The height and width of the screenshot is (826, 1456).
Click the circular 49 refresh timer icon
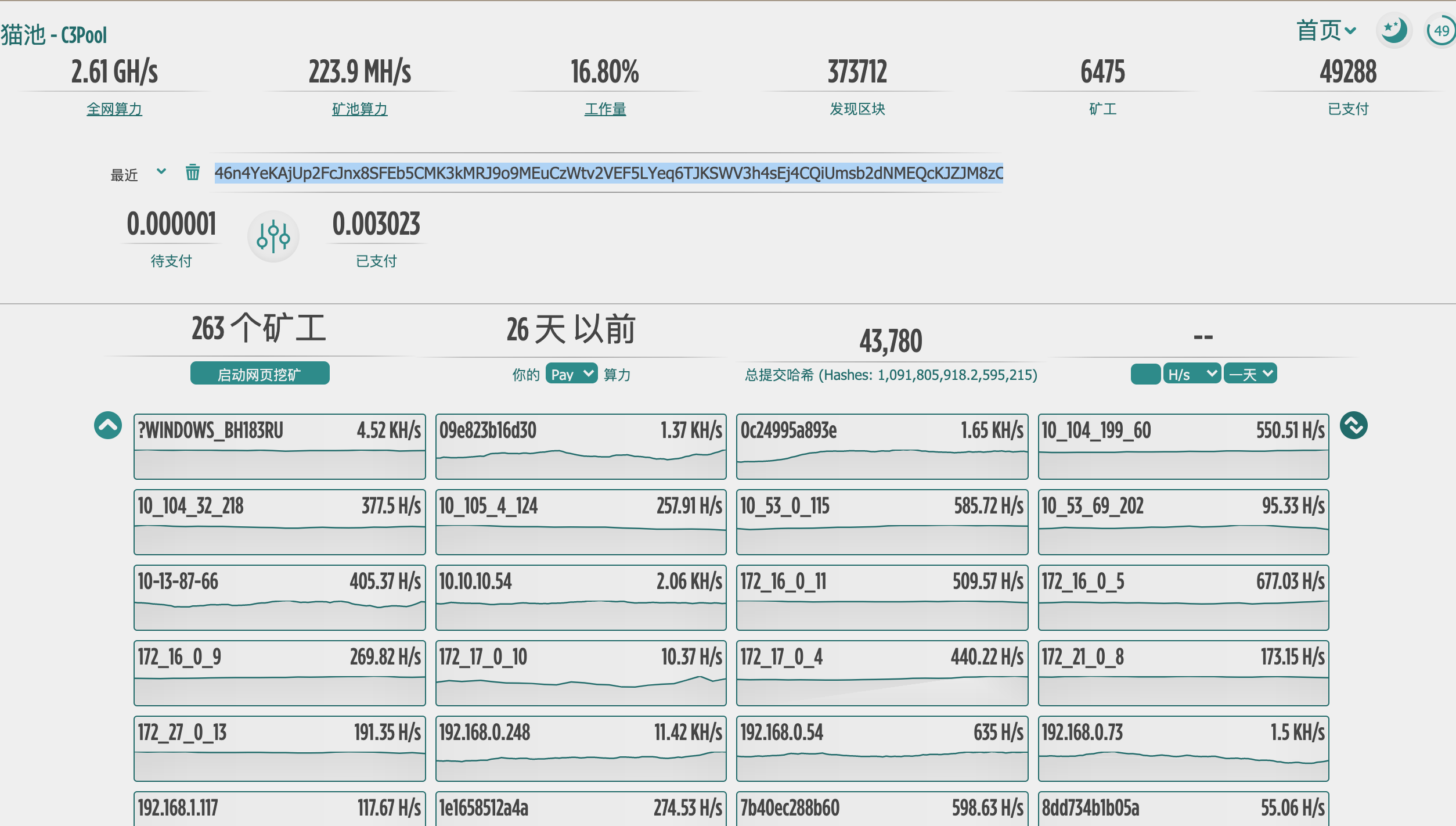1441,30
